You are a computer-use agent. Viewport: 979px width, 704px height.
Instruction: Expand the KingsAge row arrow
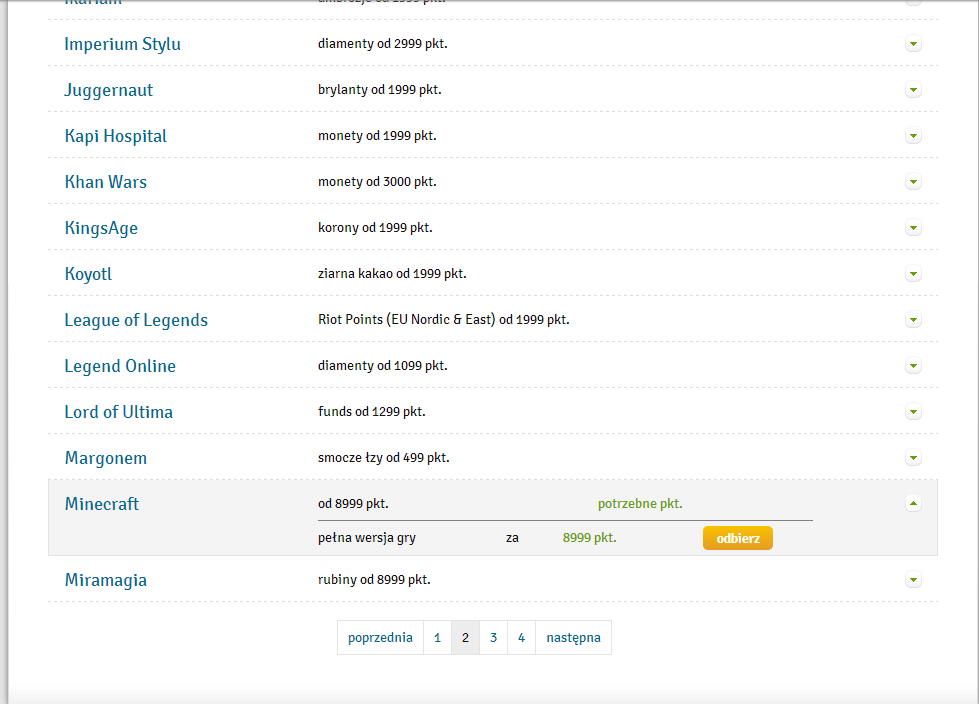(913, 228)
